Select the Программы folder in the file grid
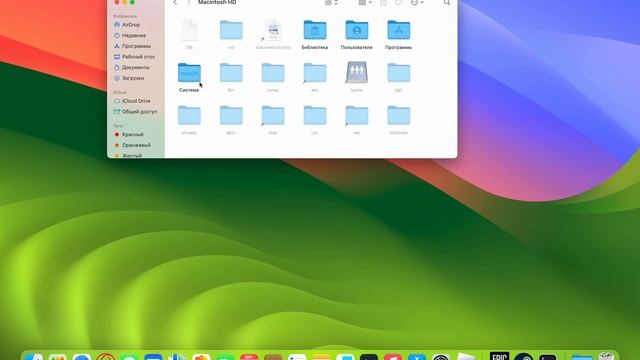This screenshot has width=640, height=360. click(398, 35)
